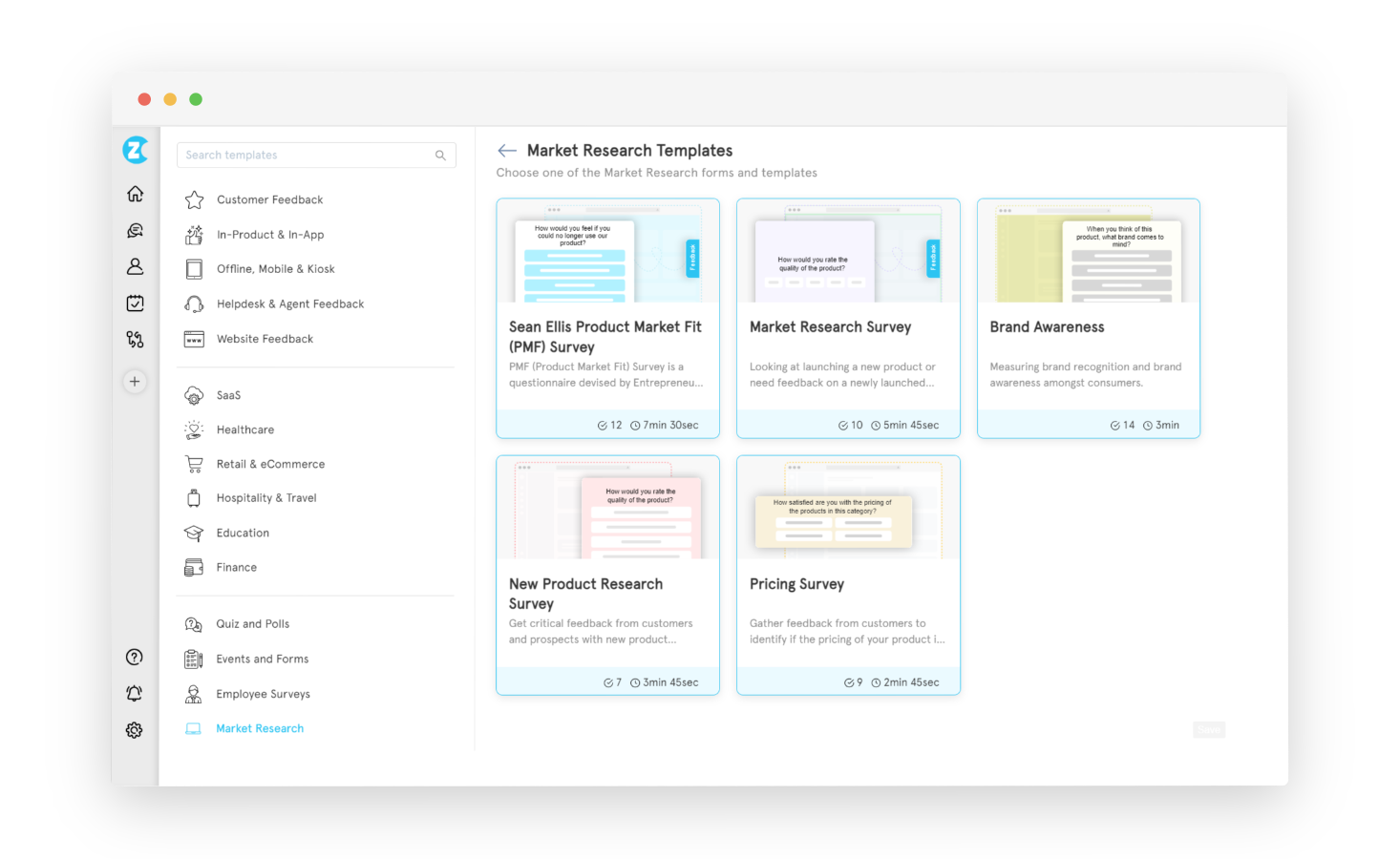The height and width of the screenshot is (859, 1400).
Task: Click the Pricing Survey preview thumbnail
Action: click(x=848, y=508)
